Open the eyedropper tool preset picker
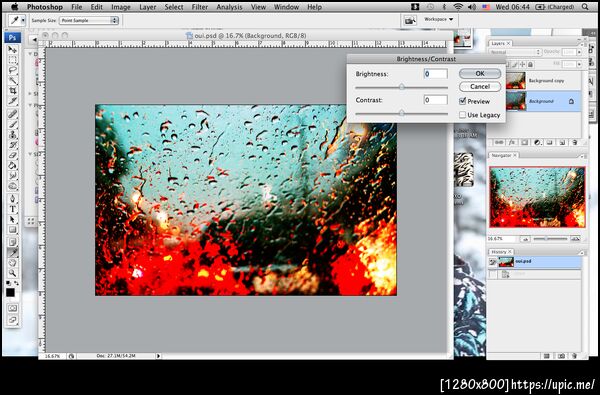Image resolution: width=600 pixels, height=395 pixels. pos(23,20)
